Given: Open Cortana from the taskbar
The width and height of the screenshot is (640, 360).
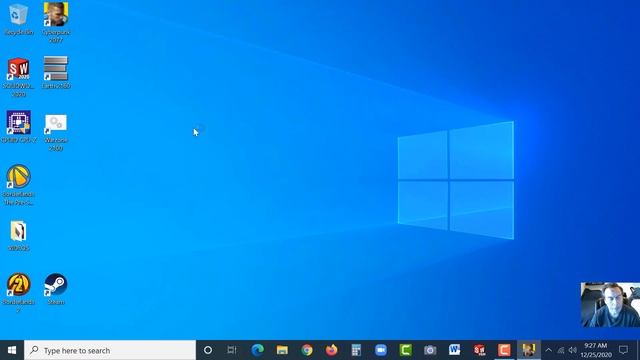Looking at the screenshot, I should pyautogui.click(x=208, y=350).
